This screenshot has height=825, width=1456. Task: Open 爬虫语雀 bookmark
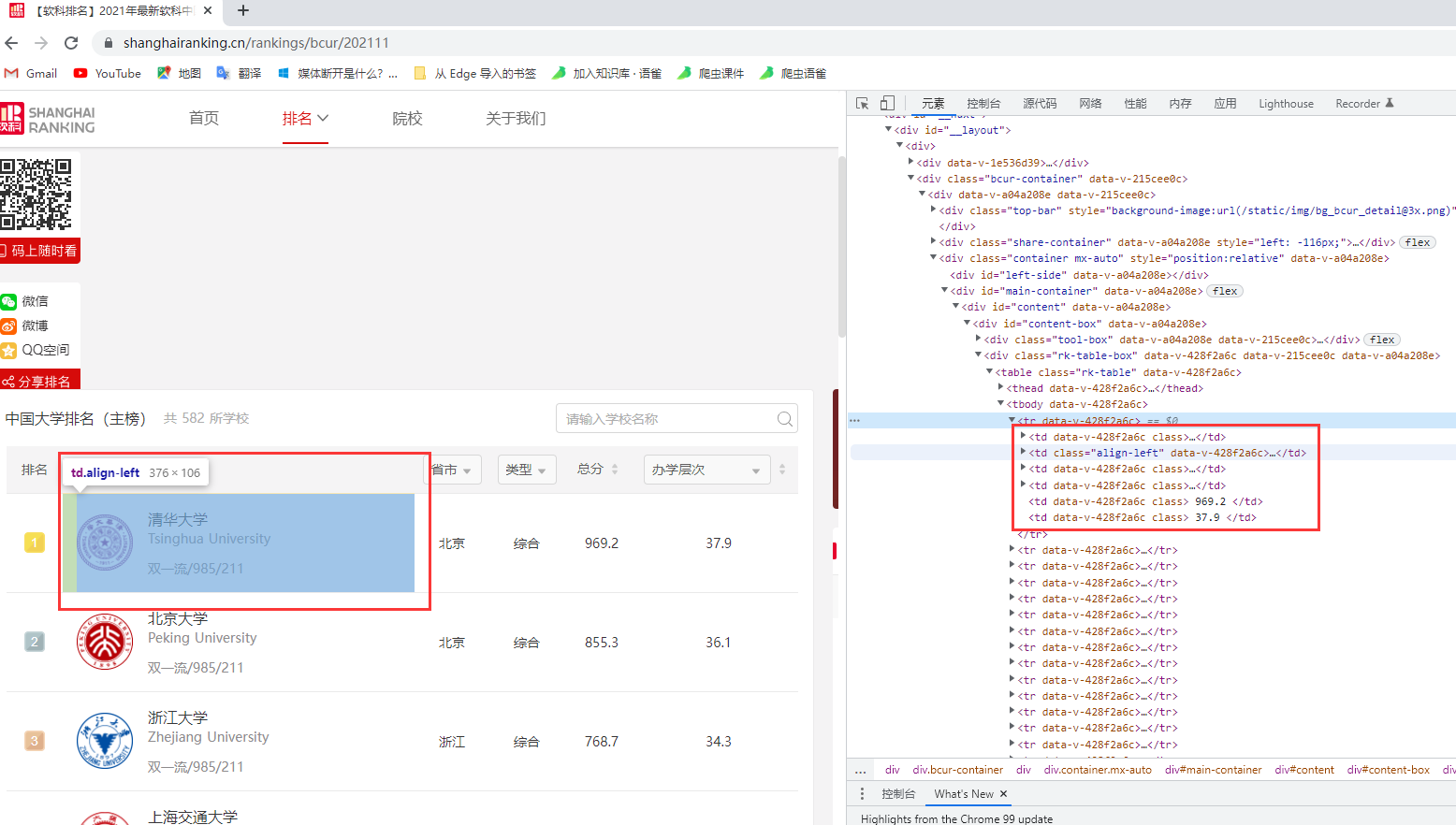tap(793, 73)
